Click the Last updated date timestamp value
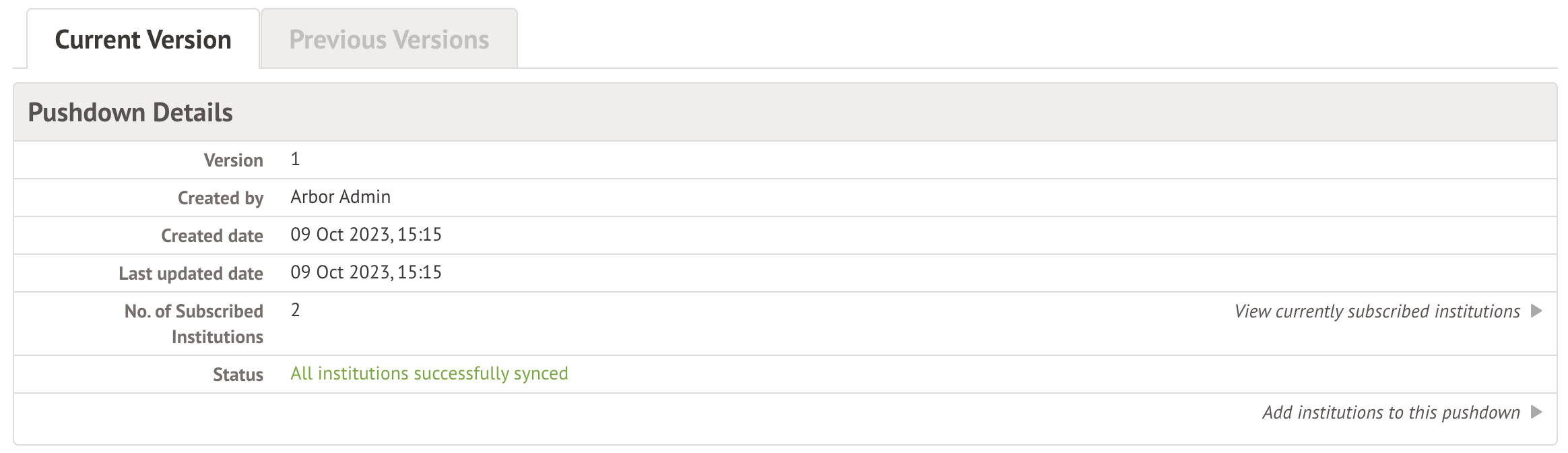This screenshot has width=1568, height=453. click(x=366, y=272)
